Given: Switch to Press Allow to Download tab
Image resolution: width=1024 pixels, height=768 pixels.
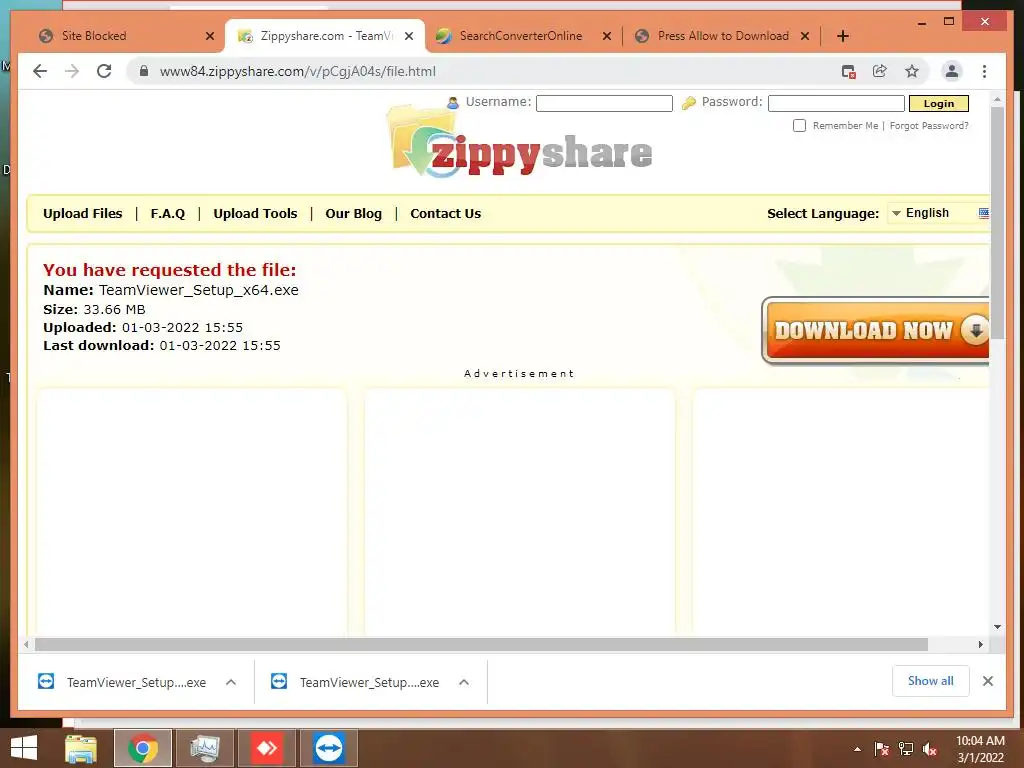Looking at the screenshot, I should coord(722,36).
